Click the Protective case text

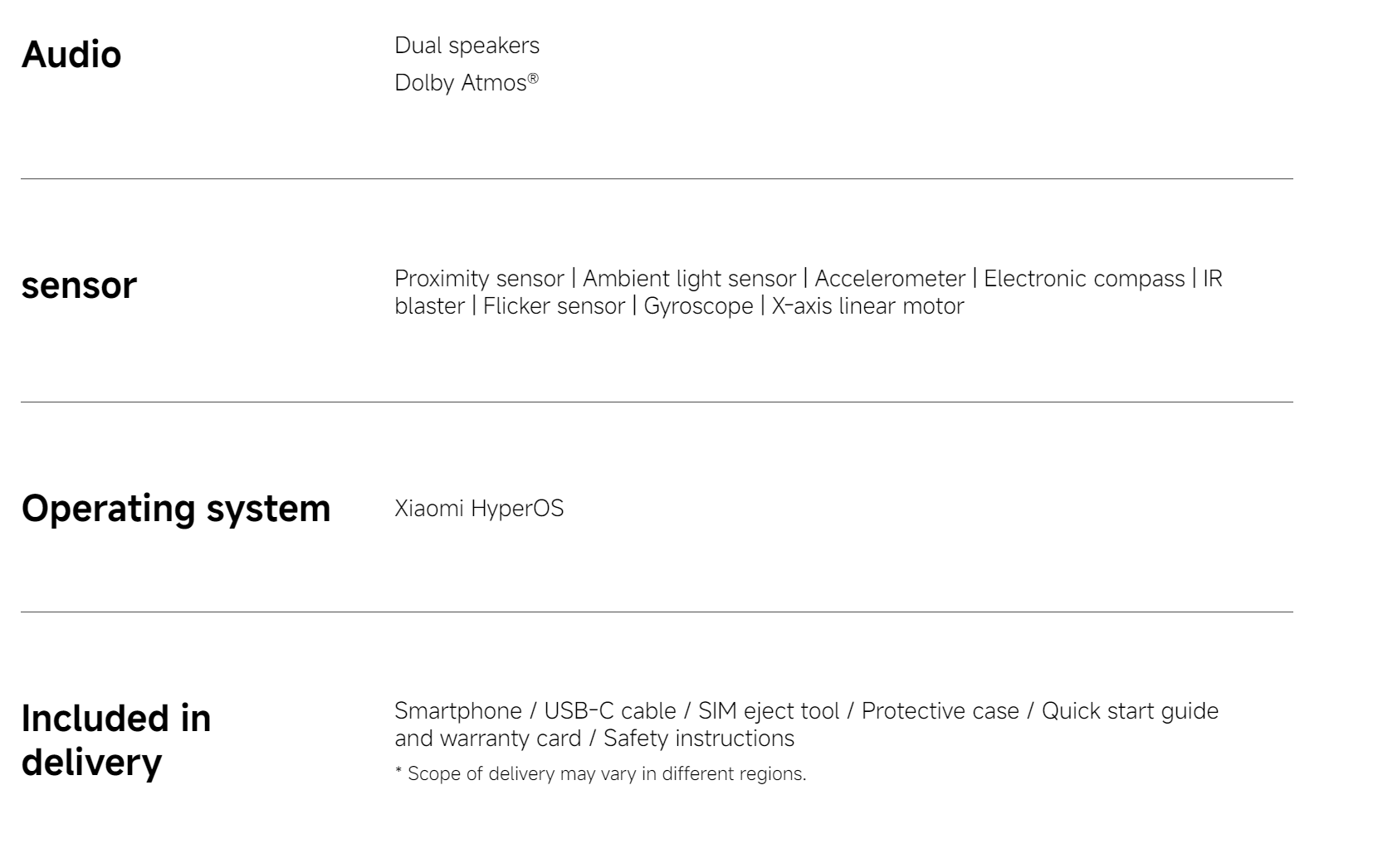(x=940, y=711)
